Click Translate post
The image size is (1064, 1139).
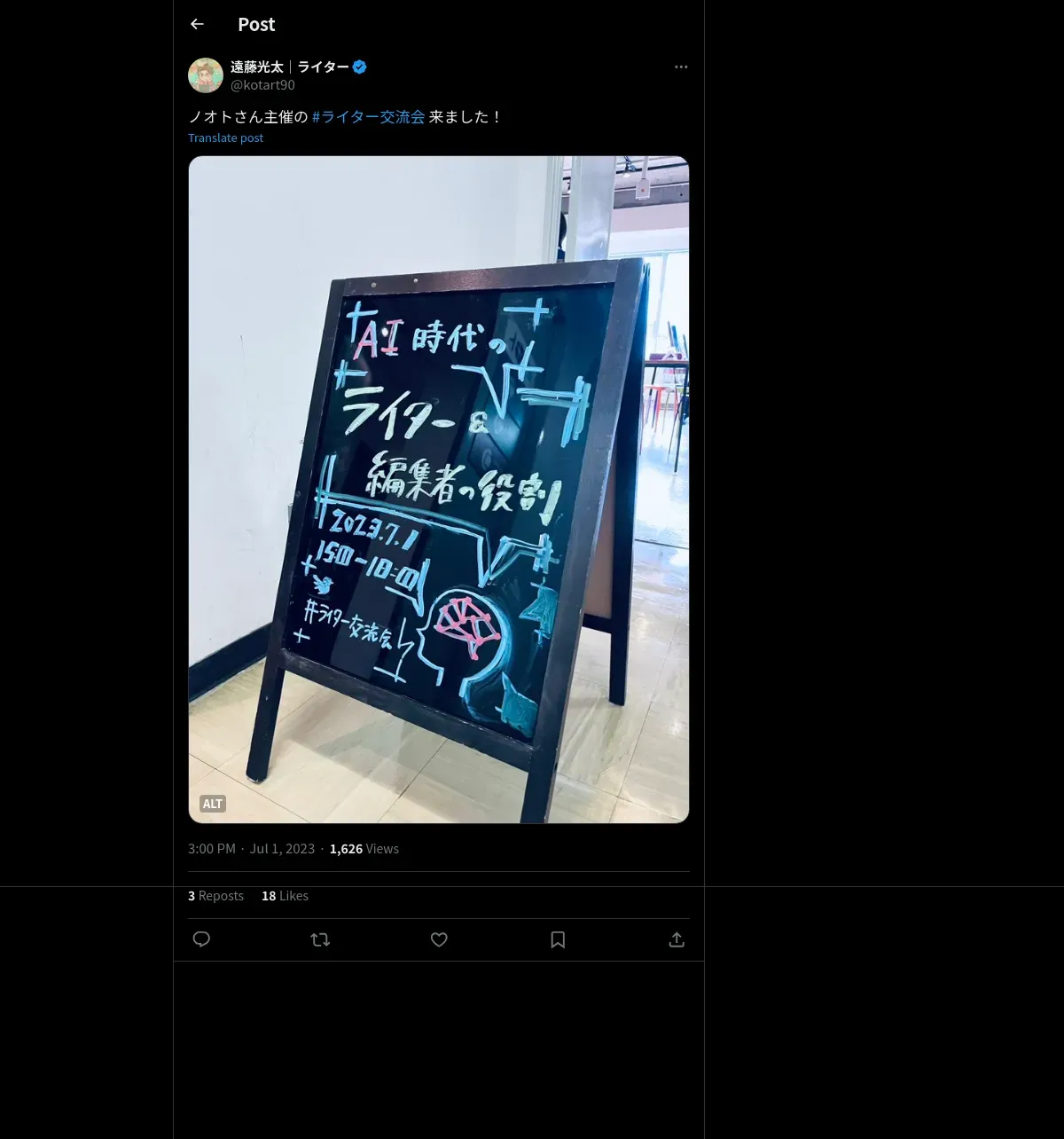click(x=225, y=137)
